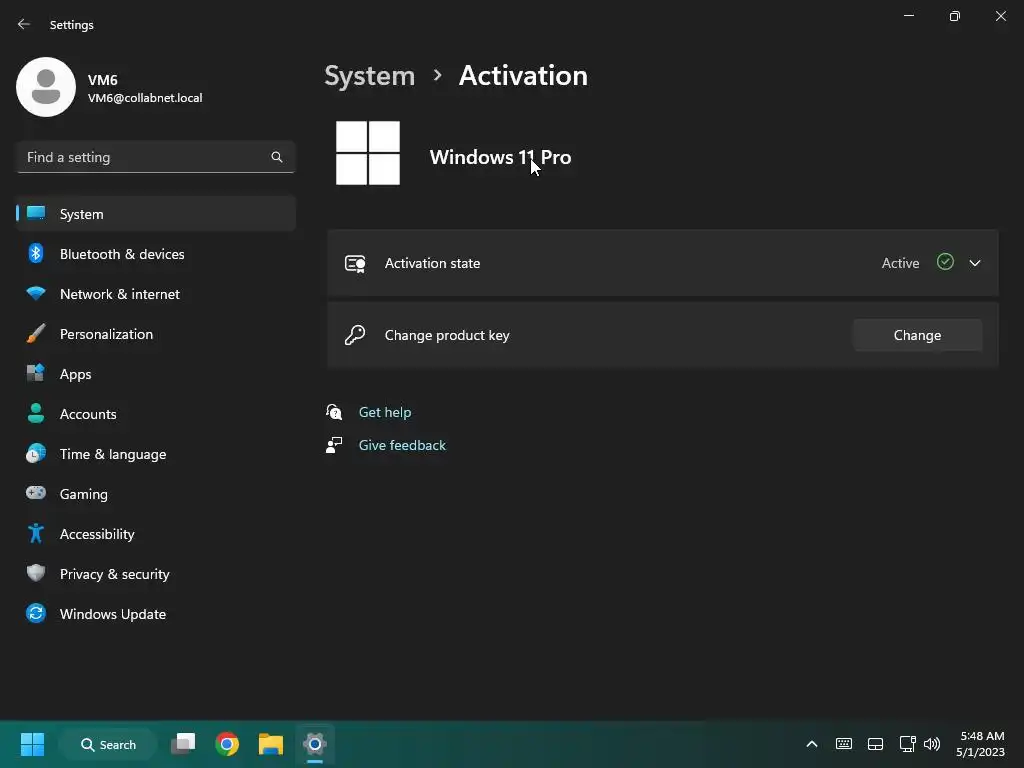The image size is (1024, 768).
Task: Click the Settings window title text
Action: pos(72,25)
